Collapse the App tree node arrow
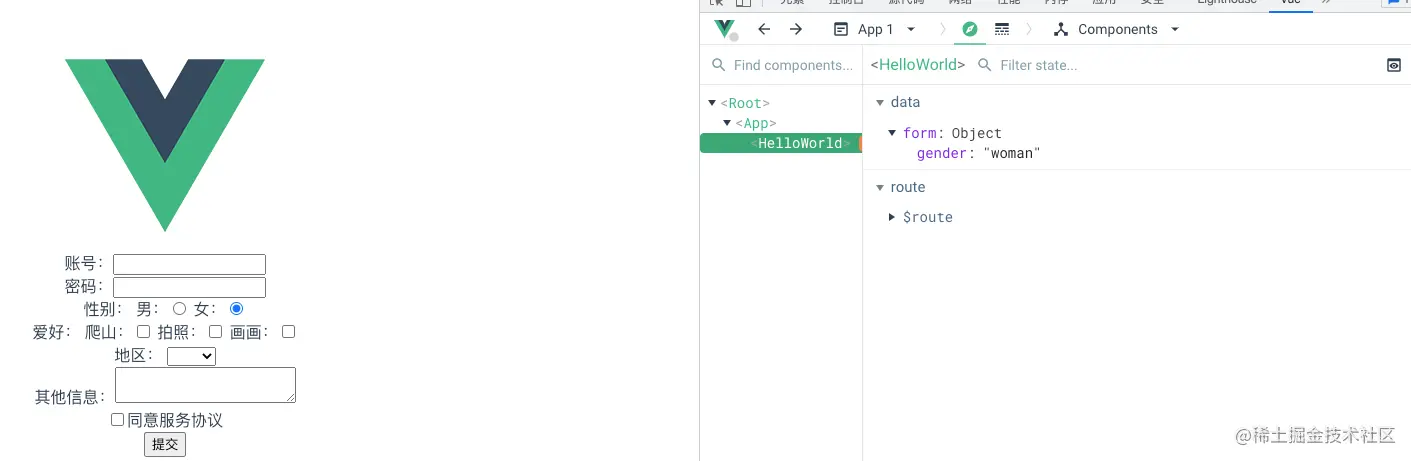The height and width of the screenshot is (461, 1411). click(727, 123)
